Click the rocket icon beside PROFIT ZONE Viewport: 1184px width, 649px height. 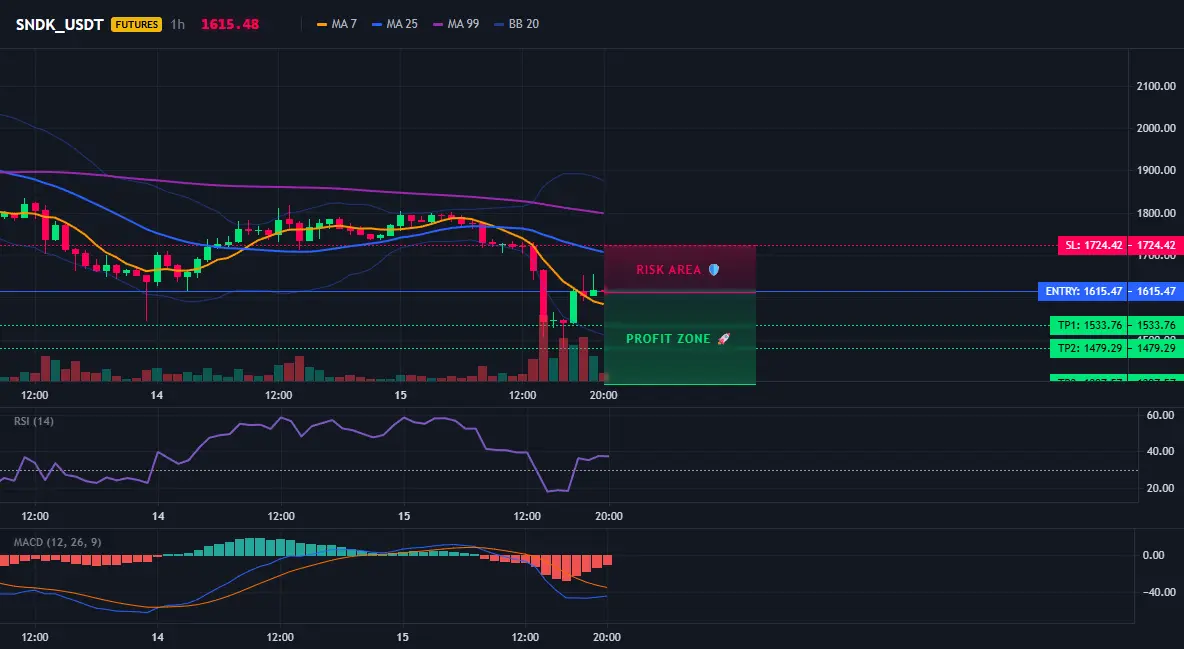723,338
